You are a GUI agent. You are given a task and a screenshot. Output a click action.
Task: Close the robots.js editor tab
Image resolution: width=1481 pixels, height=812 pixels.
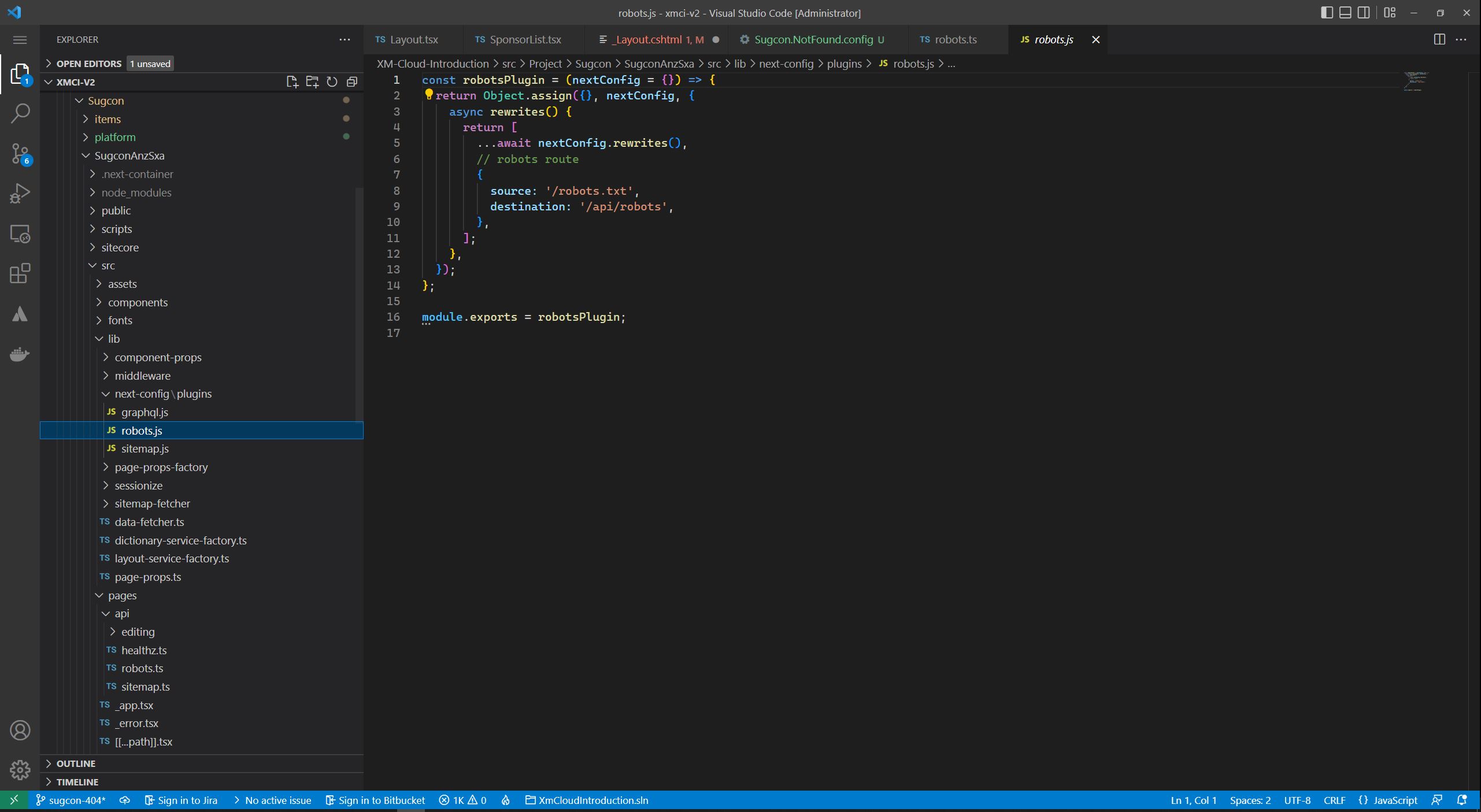tap(1095, 39)
